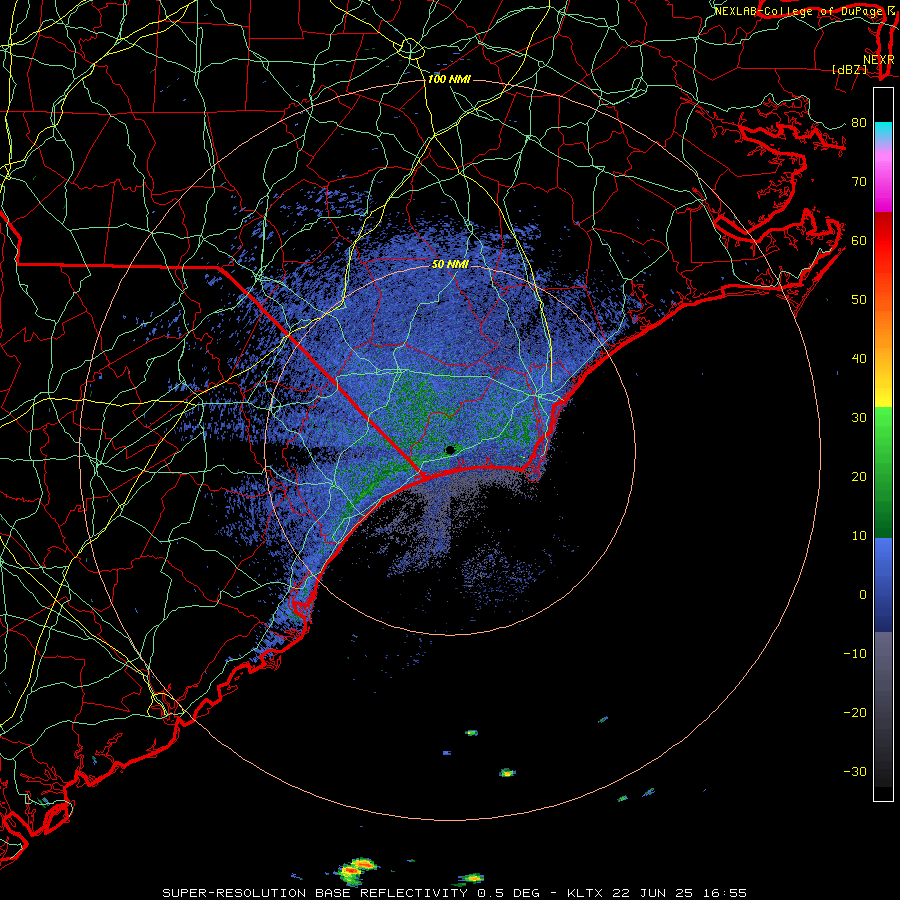The image size is (900, 900).
Task: Click the "100 NMI" range ring label
Action: [x=449, y=79]
